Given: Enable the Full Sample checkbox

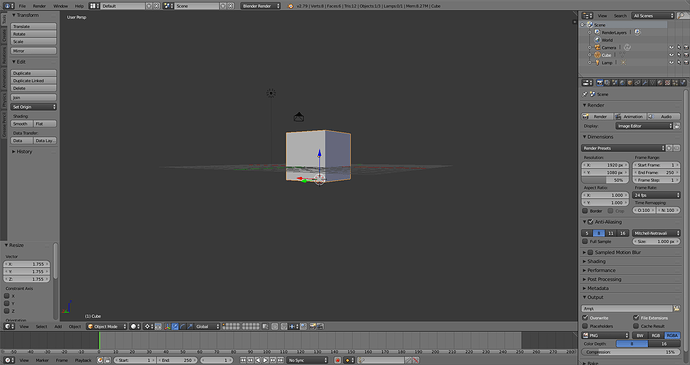Looking at the screenshot, I should (x=585, y=241).
